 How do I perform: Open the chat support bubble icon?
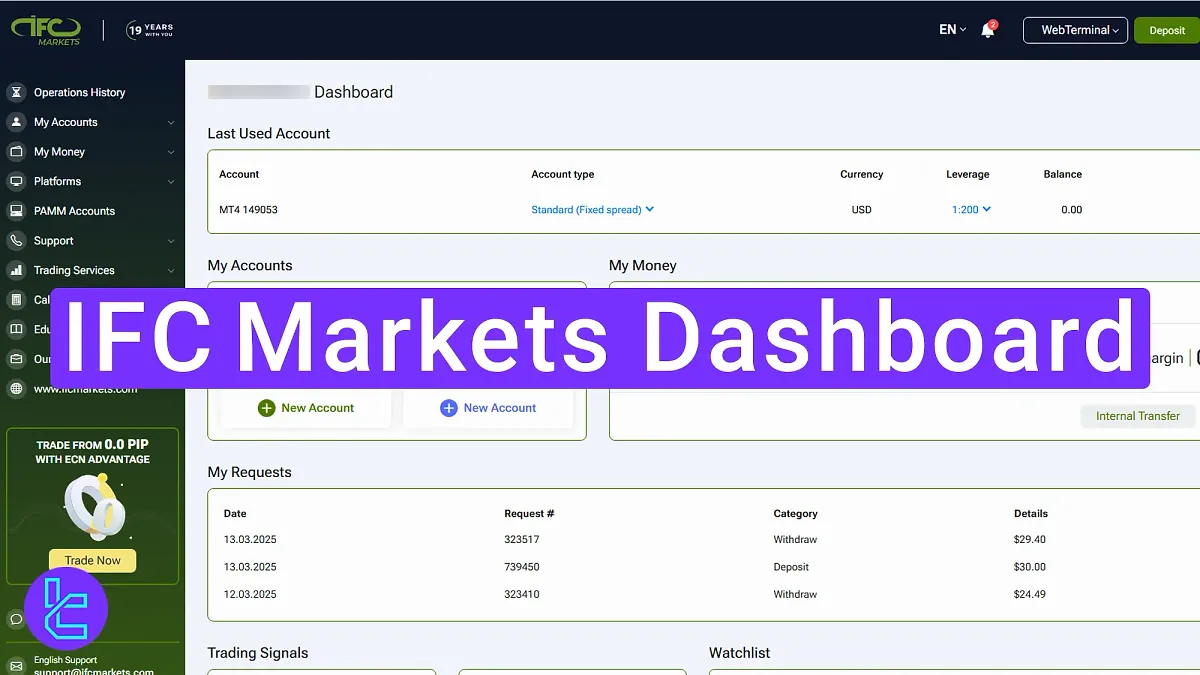pyautogui.click(x=16, y=619)
